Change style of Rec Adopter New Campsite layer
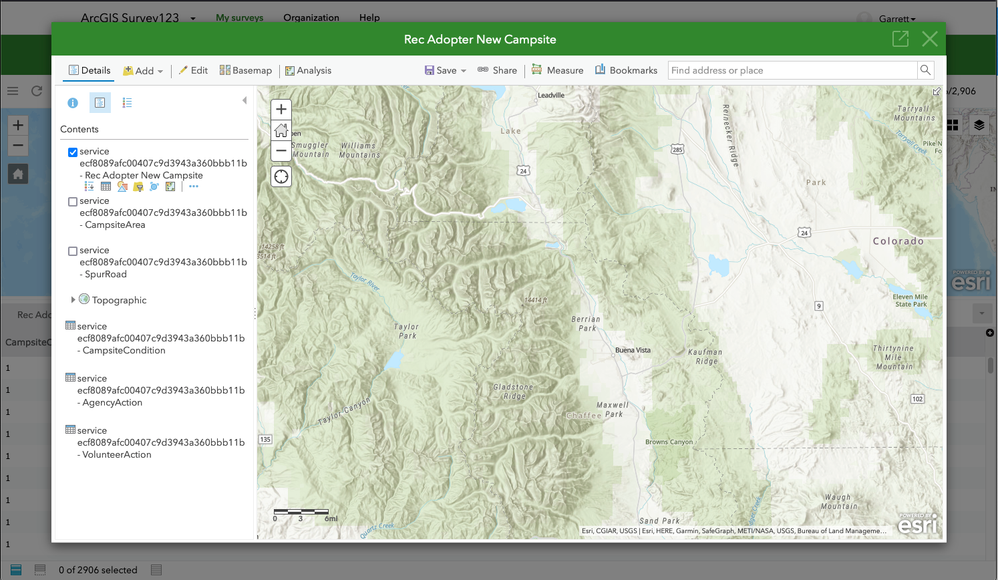The height and width of the screenshot is (580, 998). tap(122, 187)
